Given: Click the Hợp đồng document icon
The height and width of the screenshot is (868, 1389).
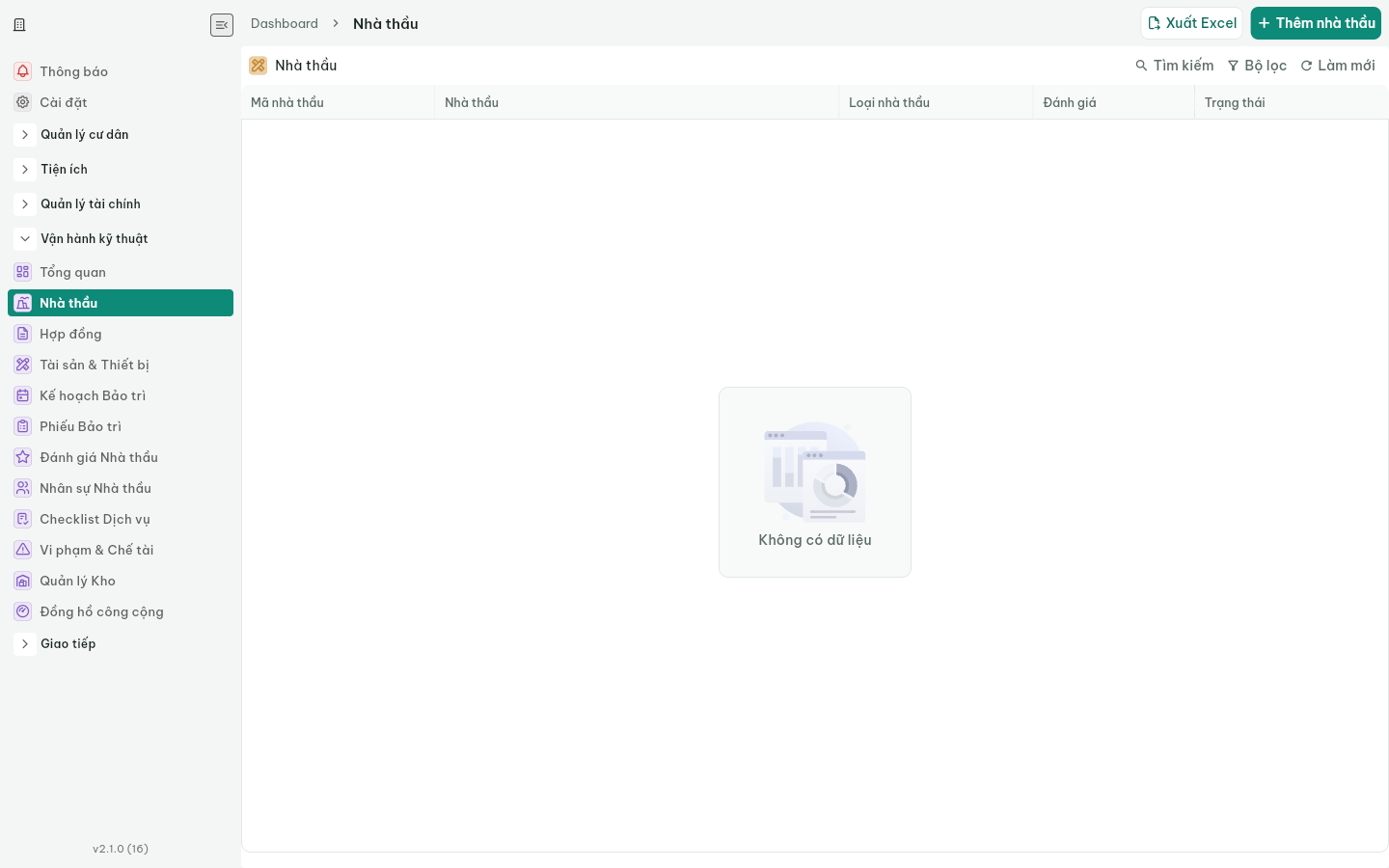Looking at the screenshot, I should point(23,334).
